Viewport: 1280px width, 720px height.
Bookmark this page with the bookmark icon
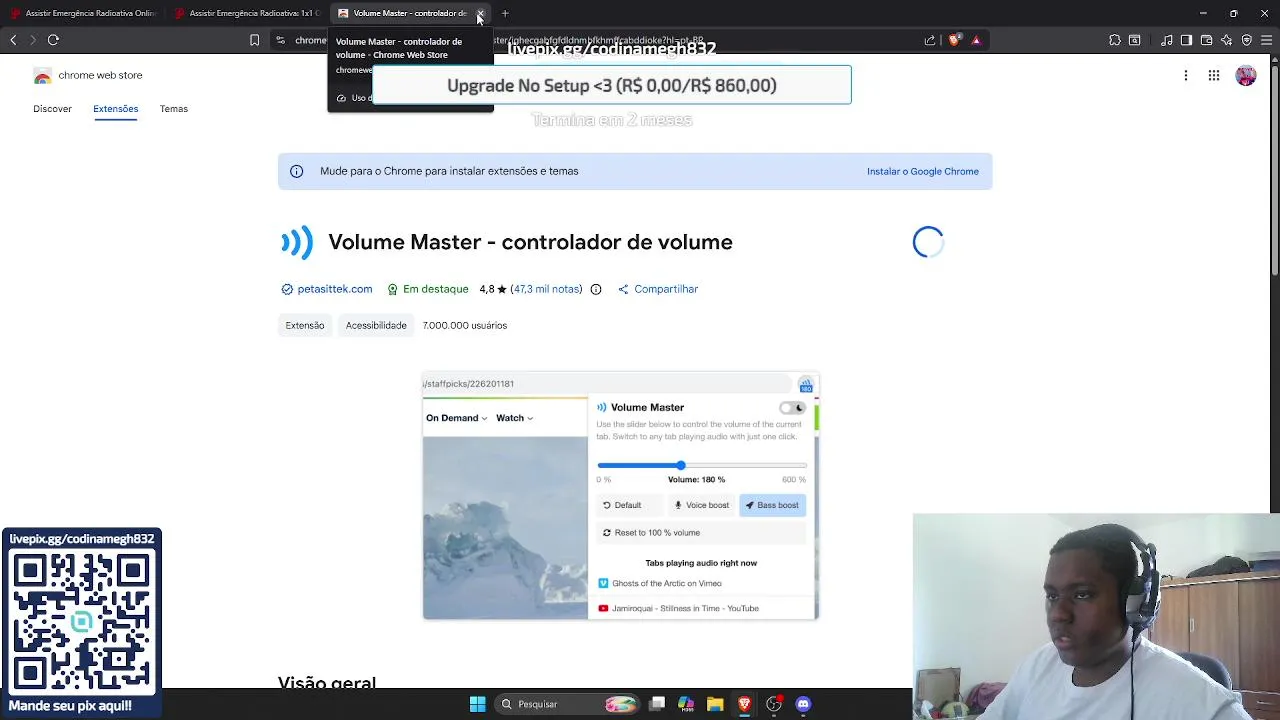[x=254, y=40]
